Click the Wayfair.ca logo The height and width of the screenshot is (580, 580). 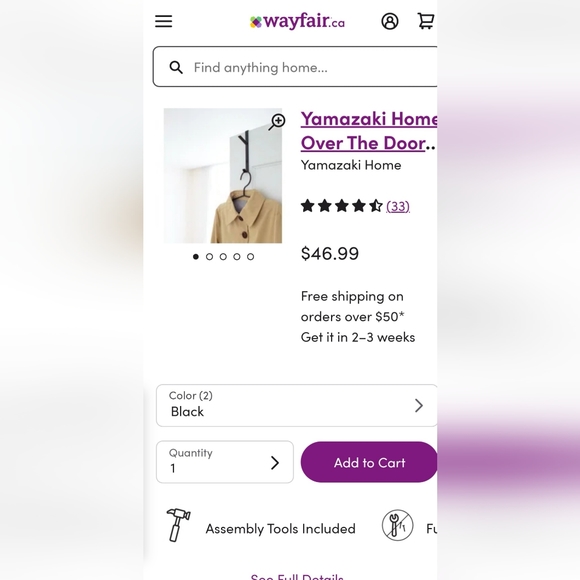click(297, 21)
